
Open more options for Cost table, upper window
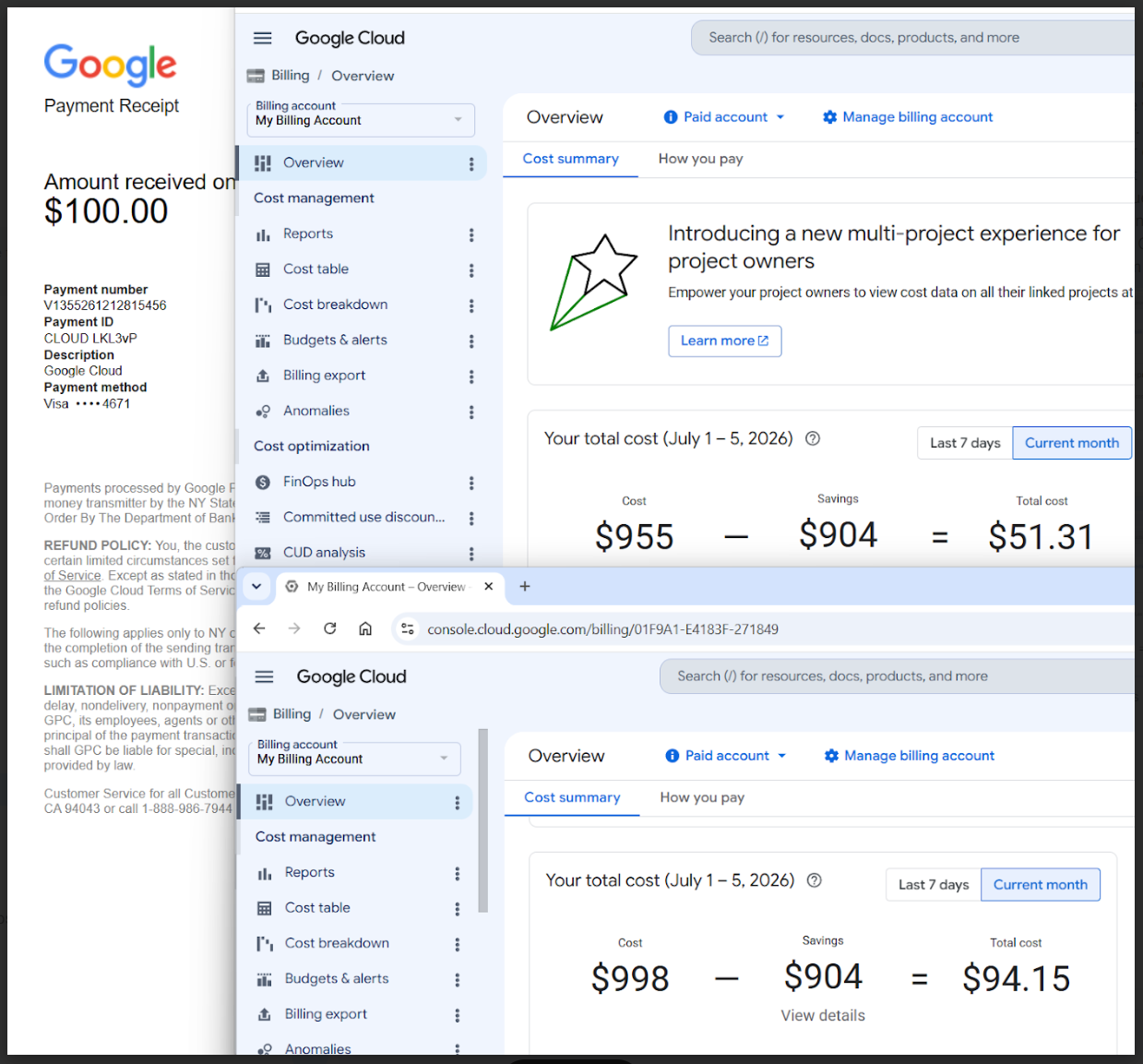[x=471, y=269]
